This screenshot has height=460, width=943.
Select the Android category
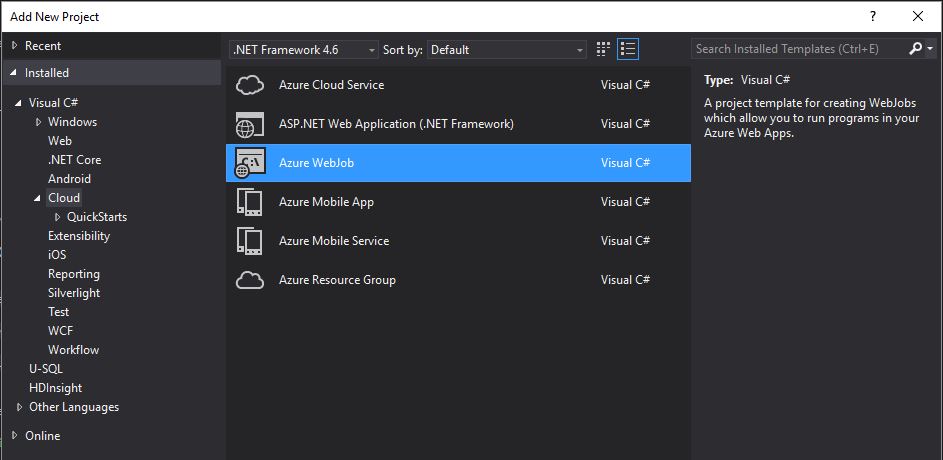coord(69,179)
